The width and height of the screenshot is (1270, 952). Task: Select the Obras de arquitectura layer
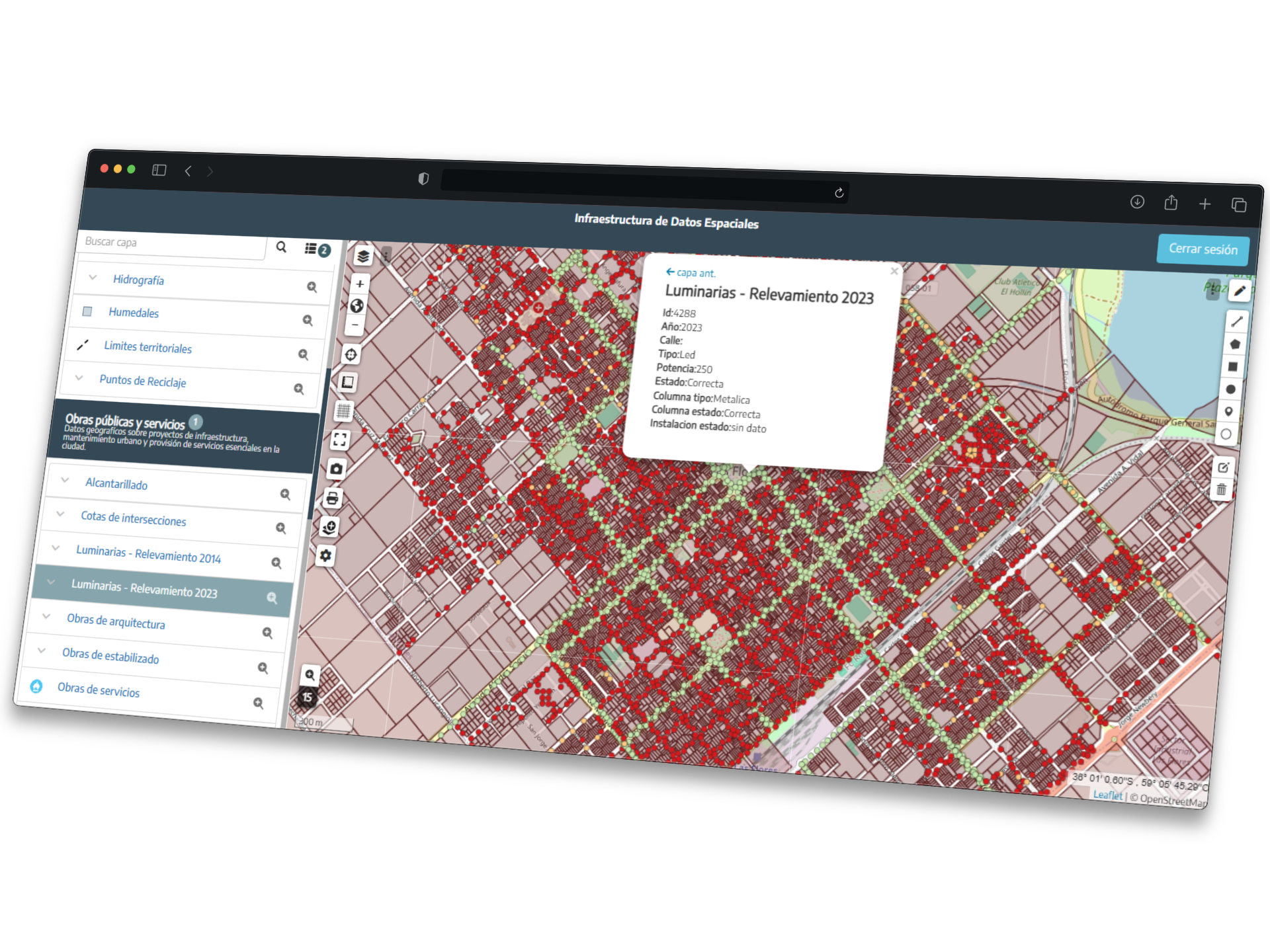point(116,621)
